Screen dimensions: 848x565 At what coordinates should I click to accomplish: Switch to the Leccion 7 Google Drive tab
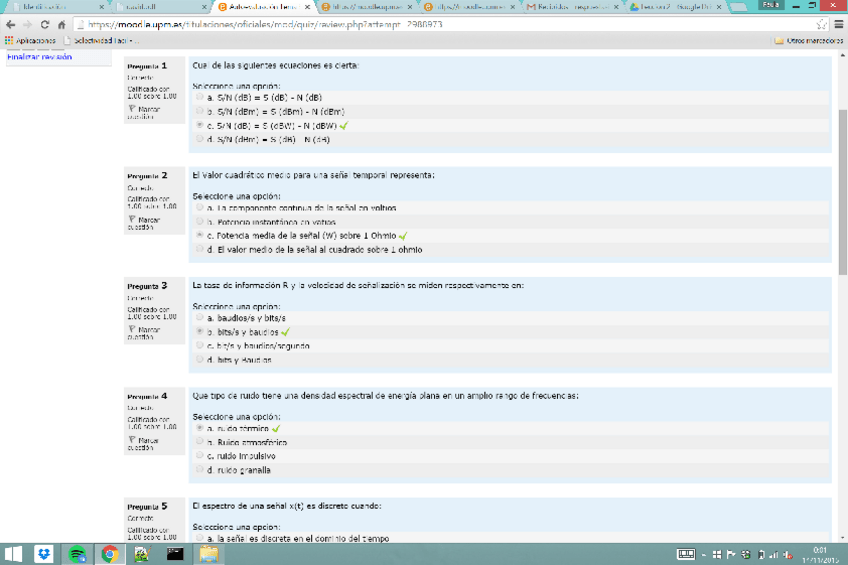point(675,7)
